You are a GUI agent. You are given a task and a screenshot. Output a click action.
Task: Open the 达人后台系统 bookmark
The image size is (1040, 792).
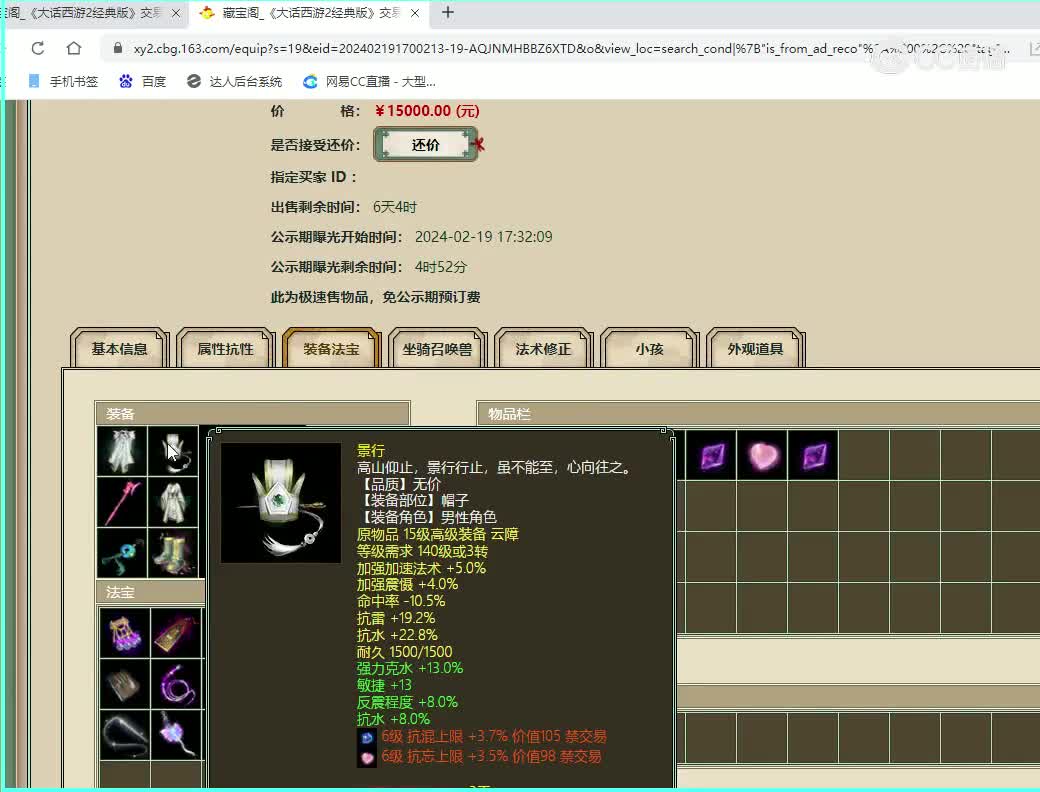(x=235, y=82)
